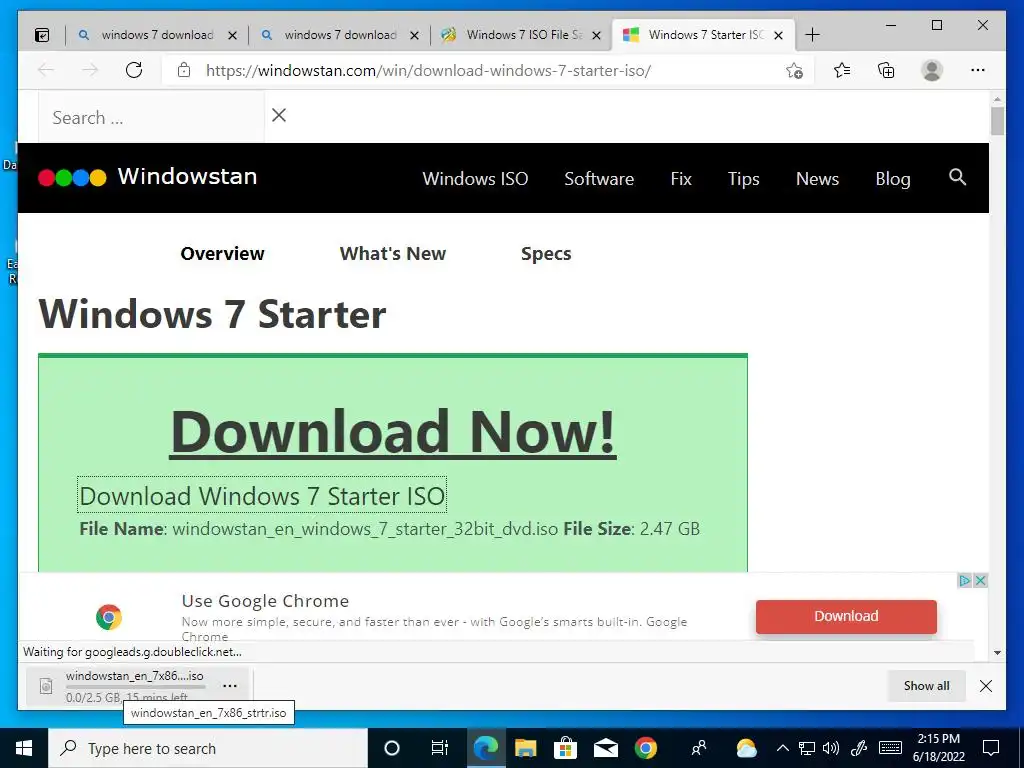Viewport: 1024px width, 768px height.
Task: Open the profile avatar menu
Action: coord(932,71)
